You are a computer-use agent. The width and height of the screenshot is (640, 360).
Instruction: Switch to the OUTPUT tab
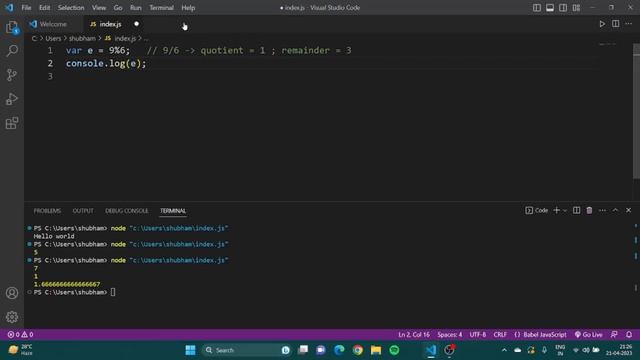(83, 211)
